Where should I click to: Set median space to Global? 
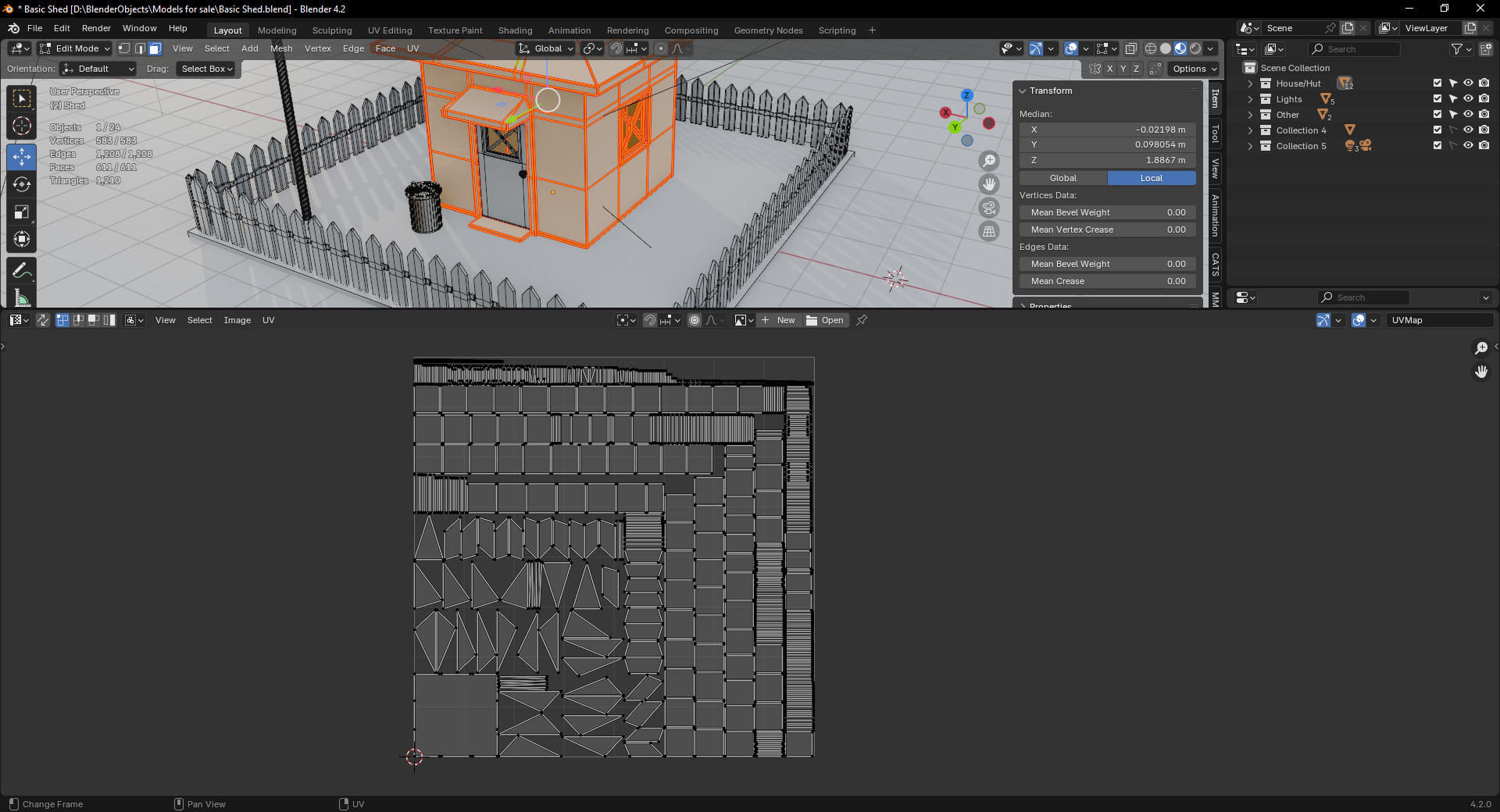coord(1063,178)
